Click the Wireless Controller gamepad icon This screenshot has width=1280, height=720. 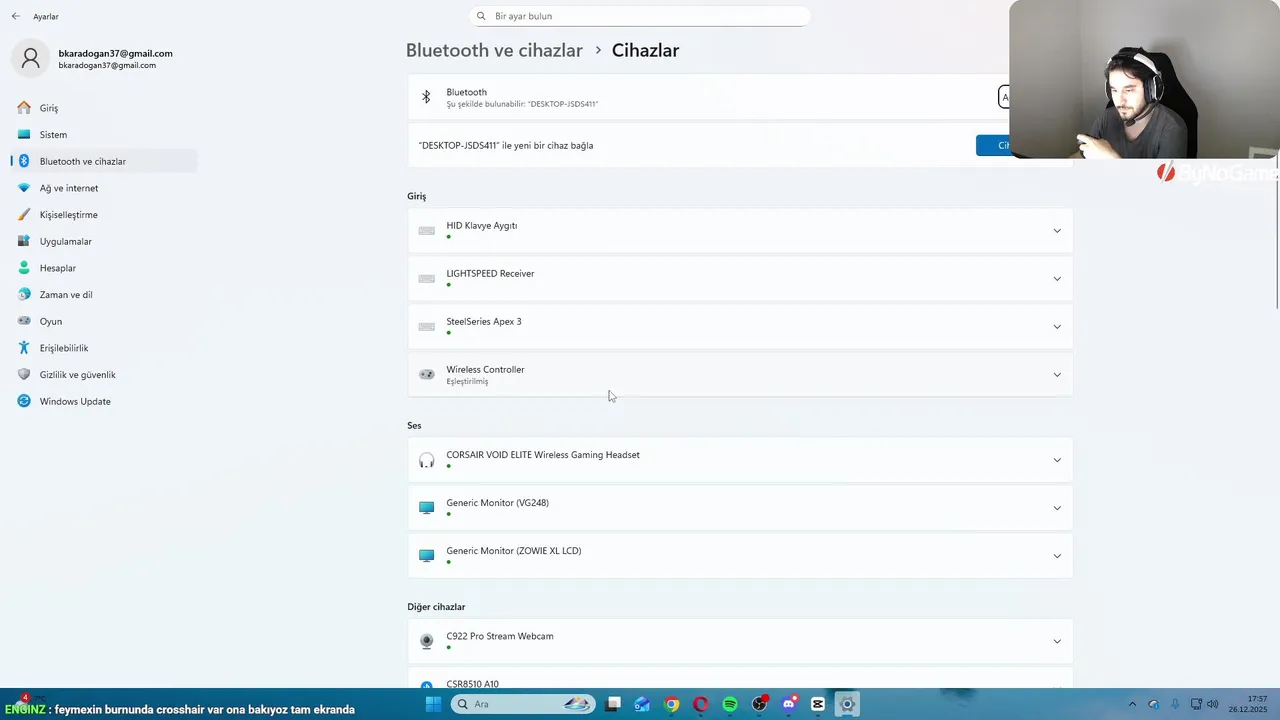click(x=427, y=375)
